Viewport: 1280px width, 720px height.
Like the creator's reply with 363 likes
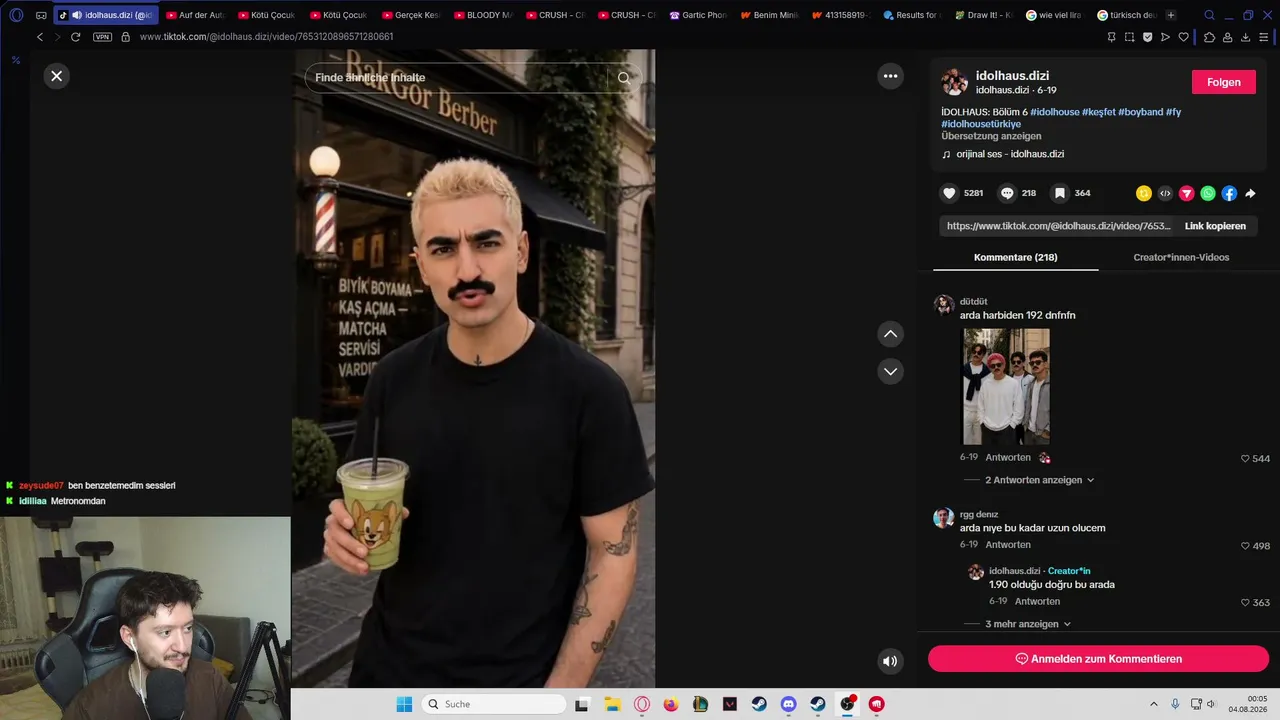coord(1245,603)
